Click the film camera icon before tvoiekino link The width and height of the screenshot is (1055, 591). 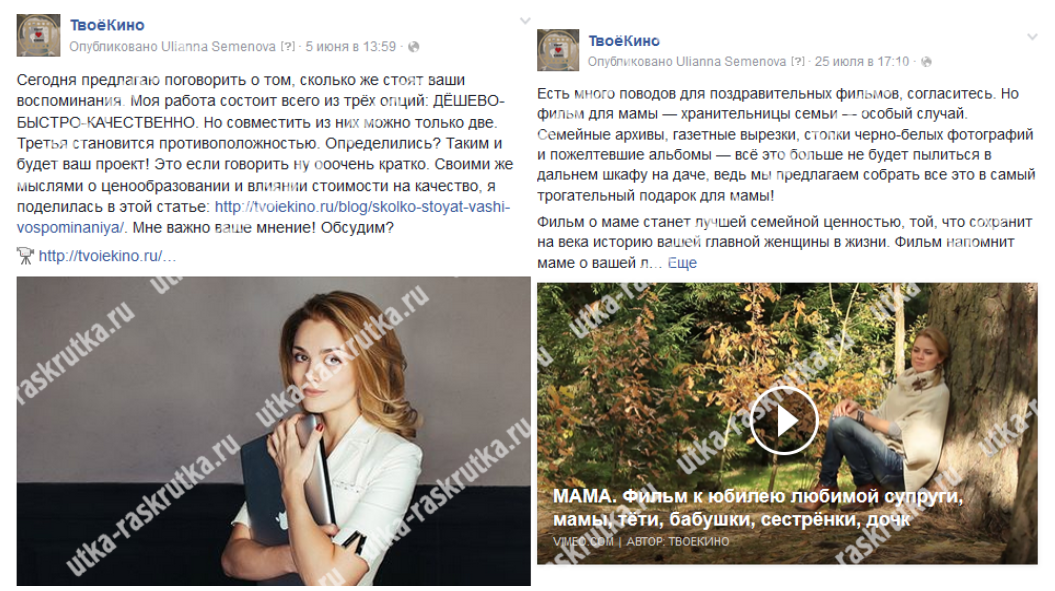[x=25, y=256]
